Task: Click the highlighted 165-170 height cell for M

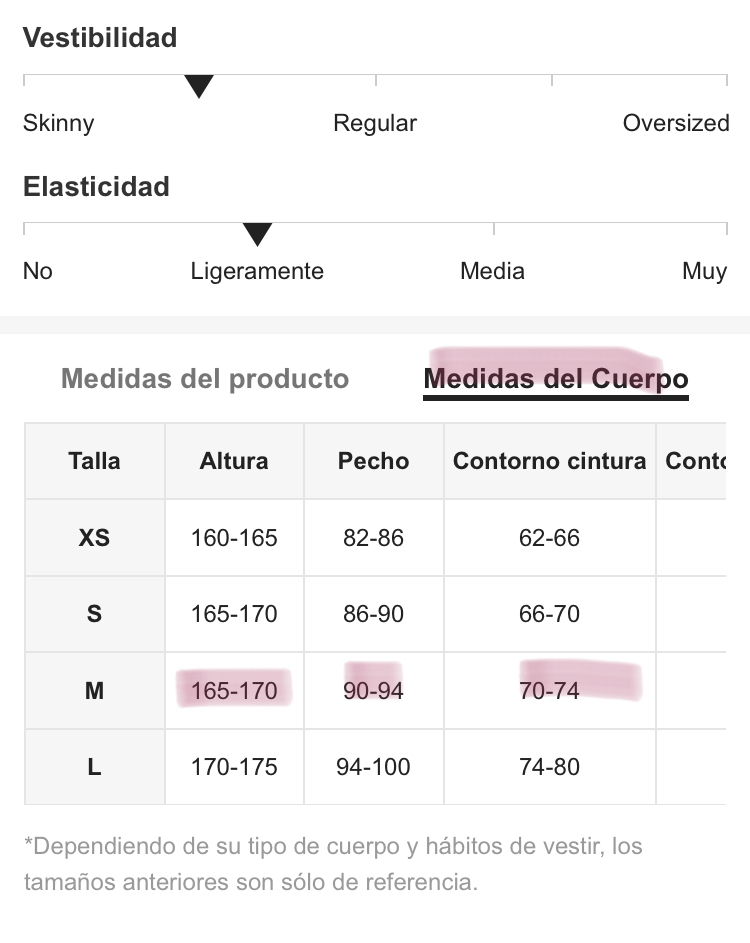Action: [234, 690]
